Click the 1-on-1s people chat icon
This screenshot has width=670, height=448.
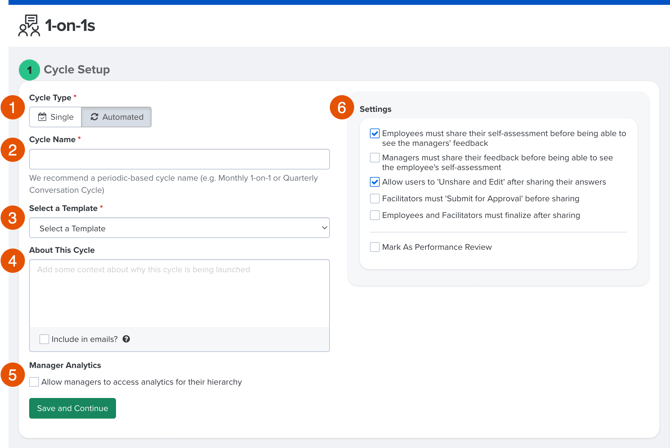point(29,26)
